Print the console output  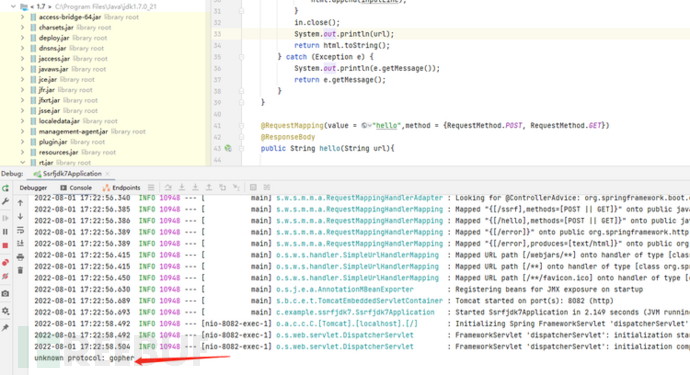(x=20, y=257)
